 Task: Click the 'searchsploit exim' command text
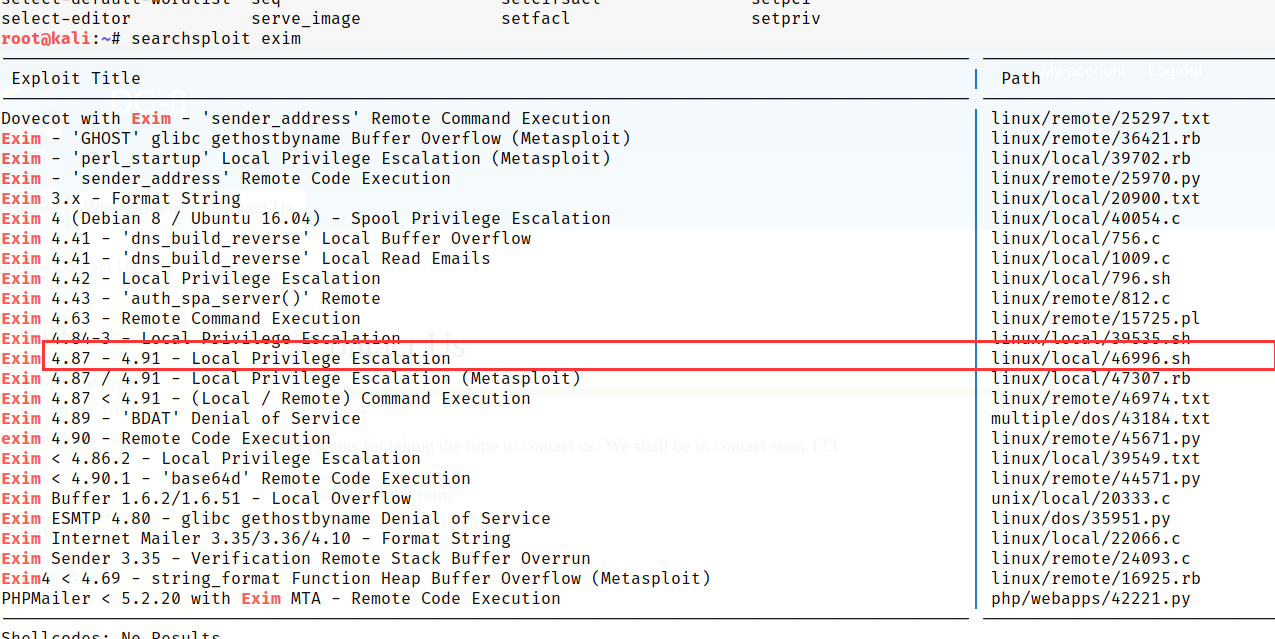click(x=216, y=38)
